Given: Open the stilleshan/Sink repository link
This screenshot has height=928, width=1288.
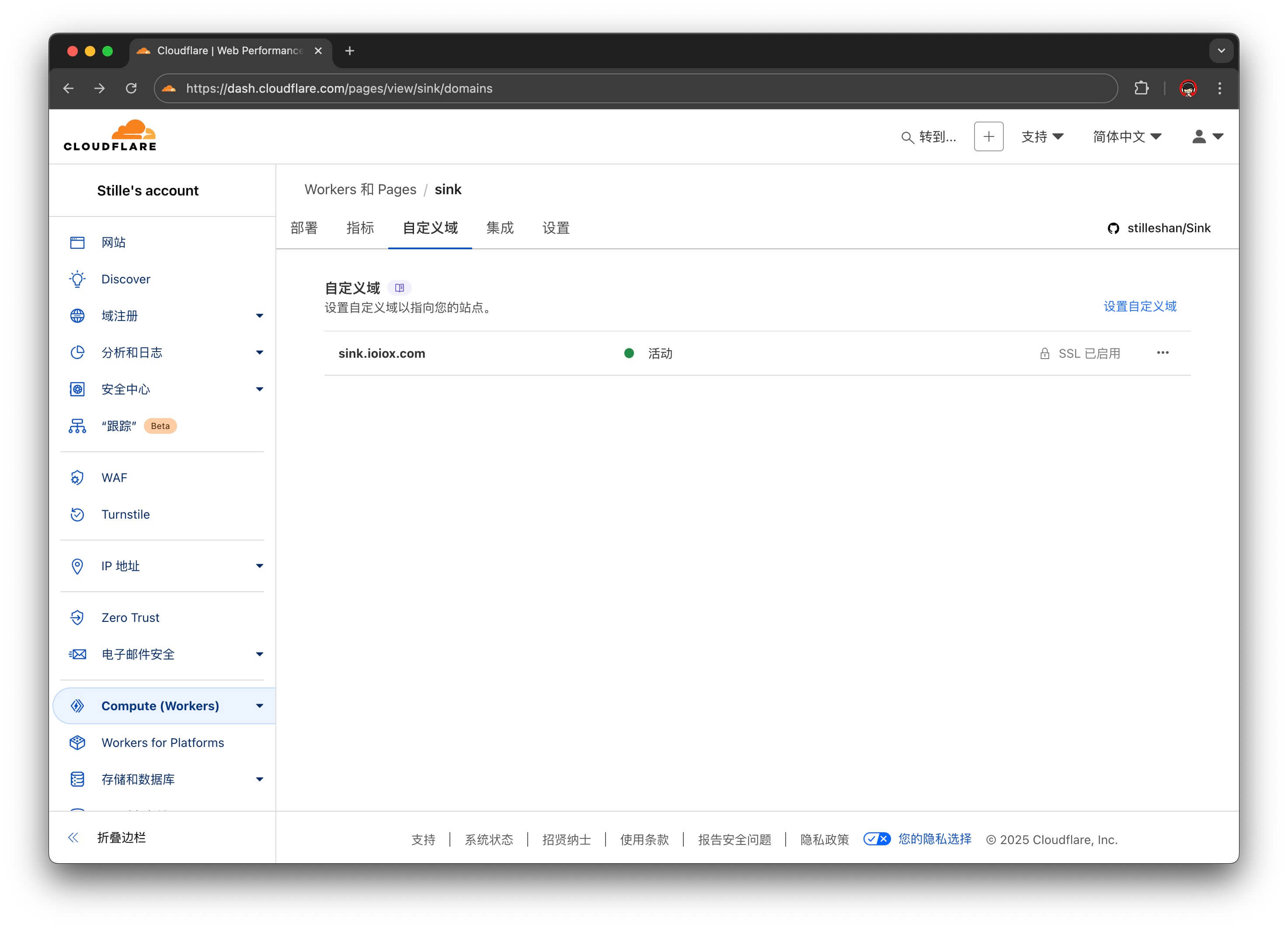Looking at the screenshot, I should 1169,228.
